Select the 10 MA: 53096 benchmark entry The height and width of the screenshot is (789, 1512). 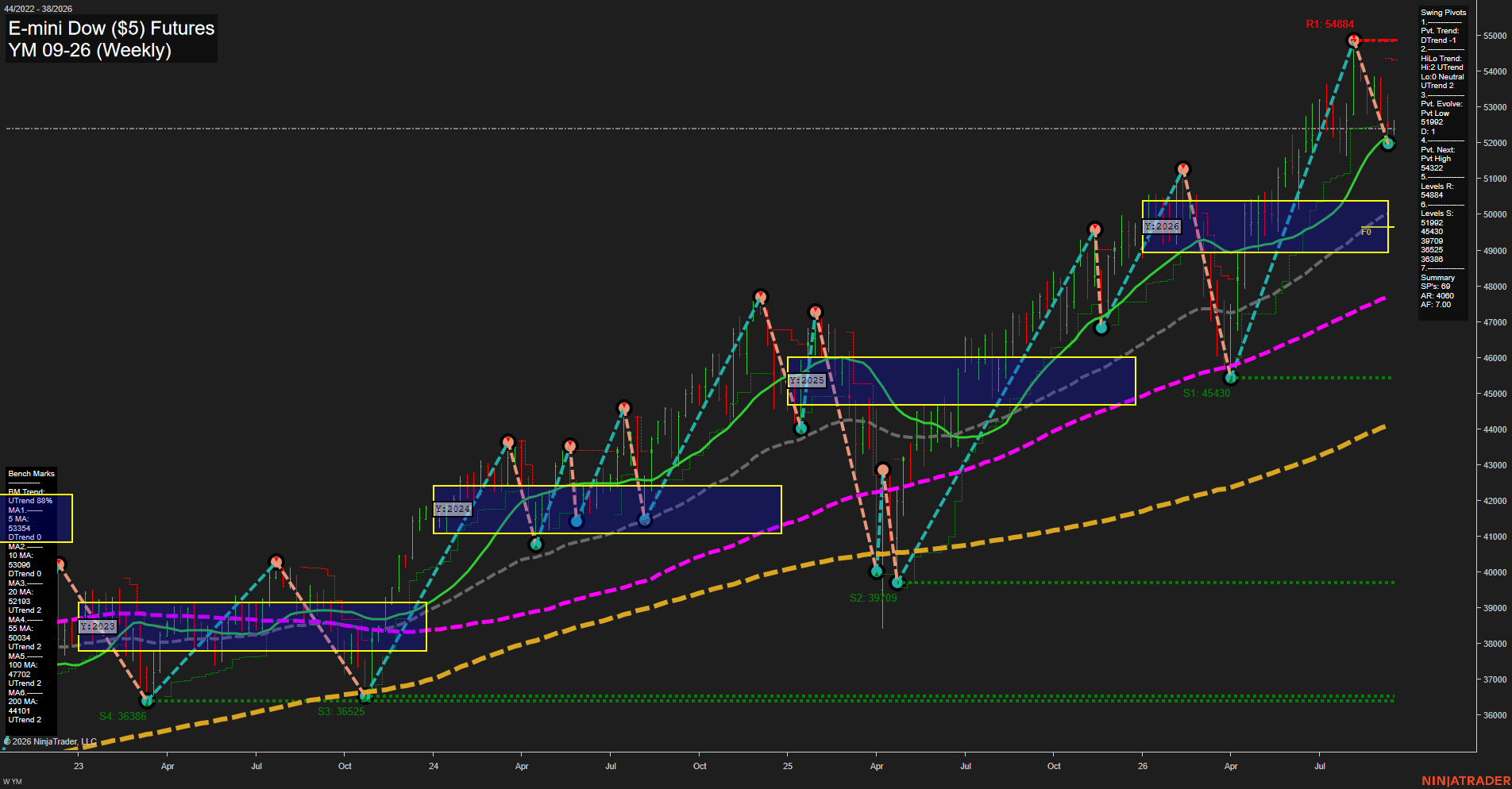[21, 560]
